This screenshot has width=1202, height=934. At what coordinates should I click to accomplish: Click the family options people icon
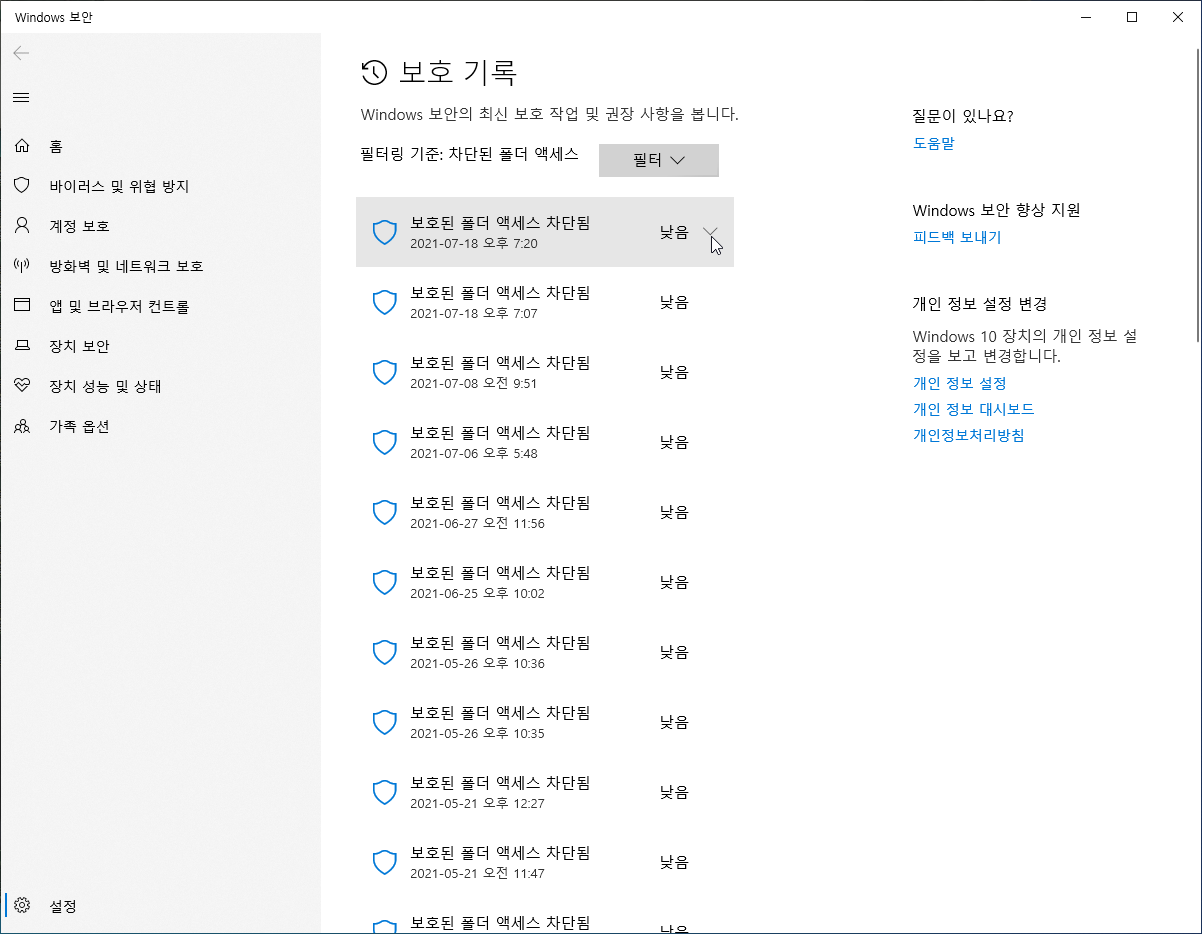[22, 426]
